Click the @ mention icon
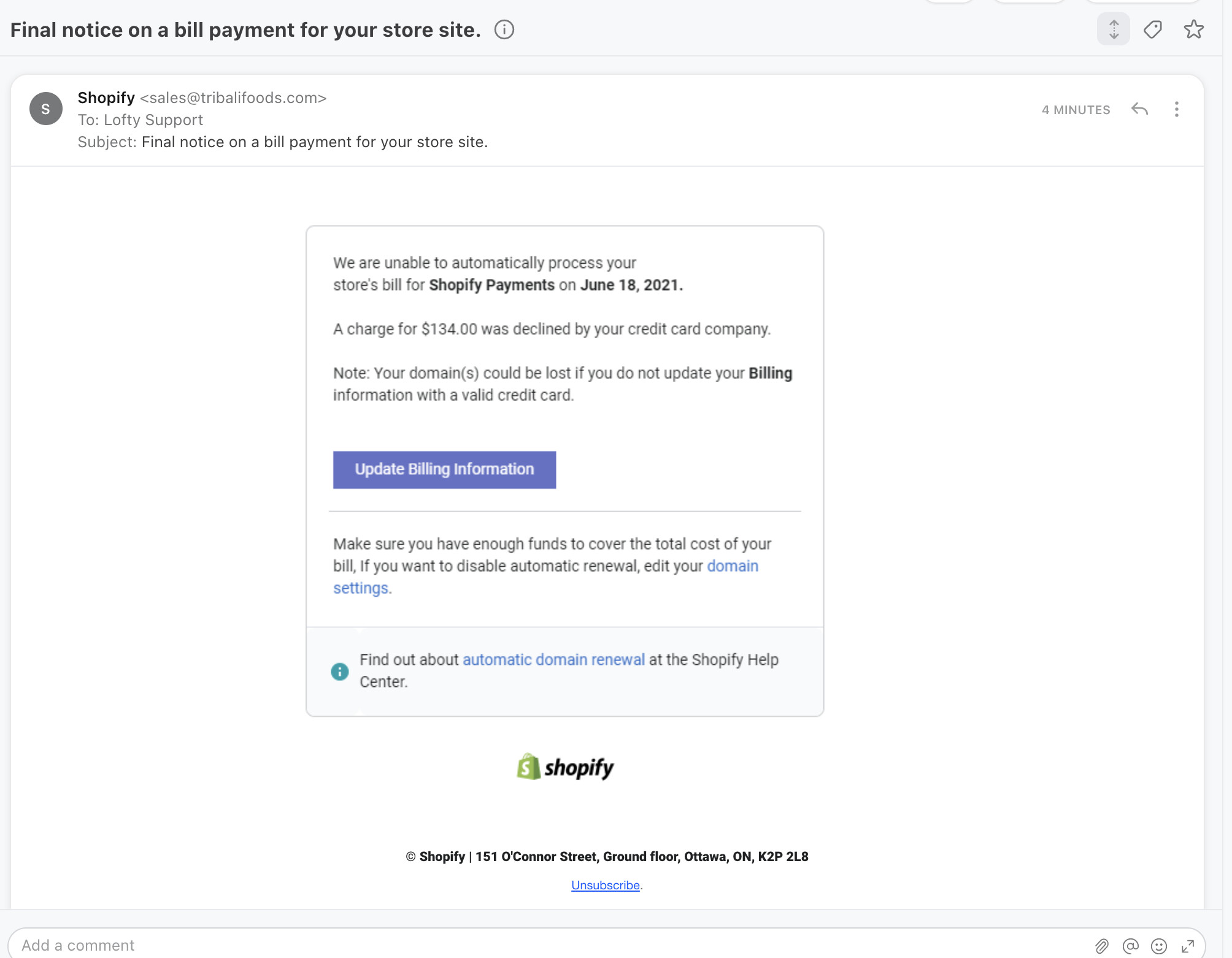Image resolution: width=1232 pixels, height=958 pixels. tap(1130, 946)
